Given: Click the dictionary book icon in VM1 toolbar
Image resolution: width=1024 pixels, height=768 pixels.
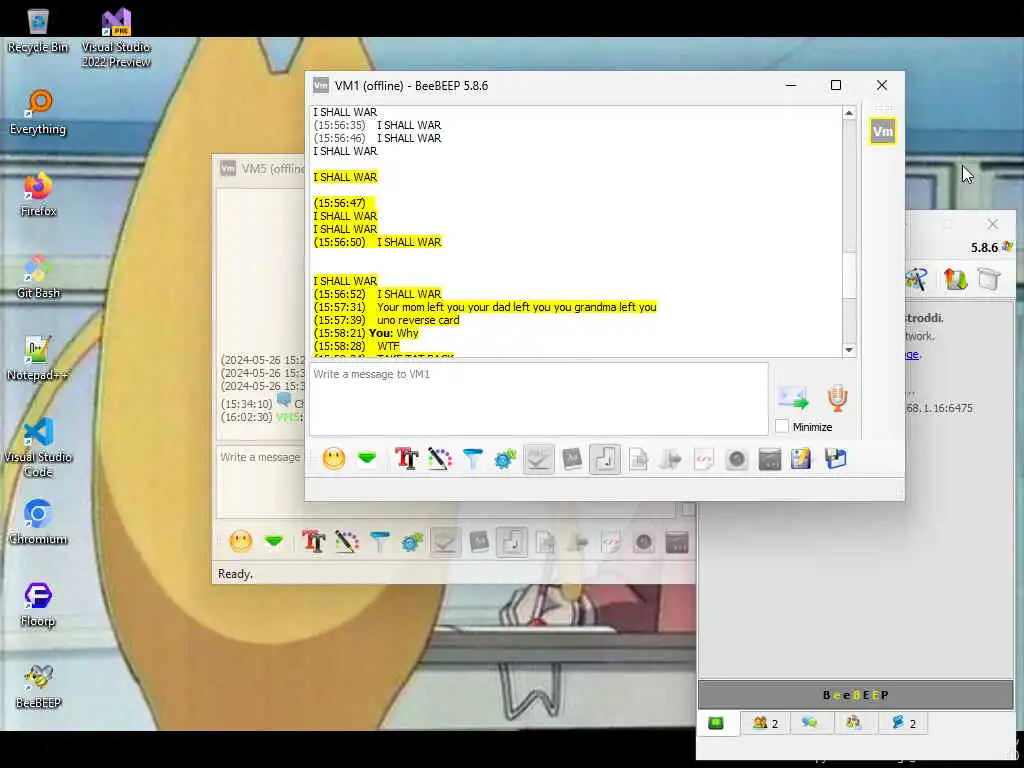Looking at the screenshot, I should coord(572,458).
